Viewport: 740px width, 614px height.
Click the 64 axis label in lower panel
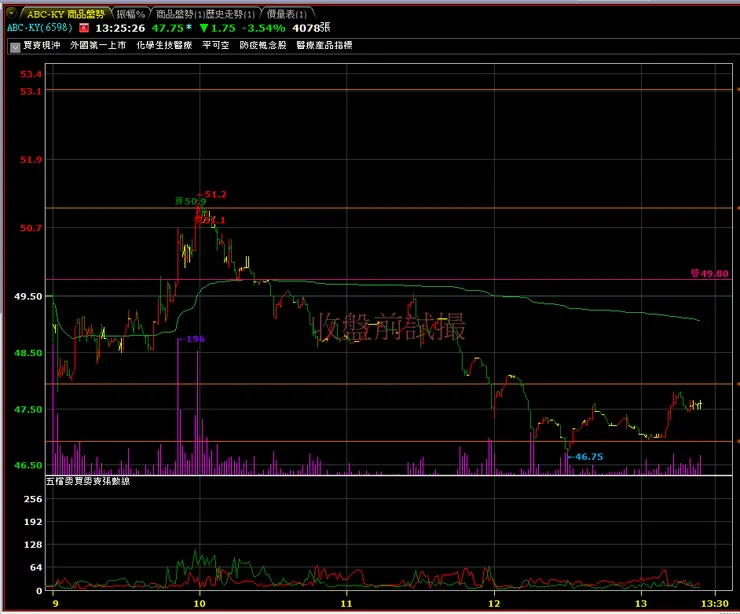coord(36,567)
